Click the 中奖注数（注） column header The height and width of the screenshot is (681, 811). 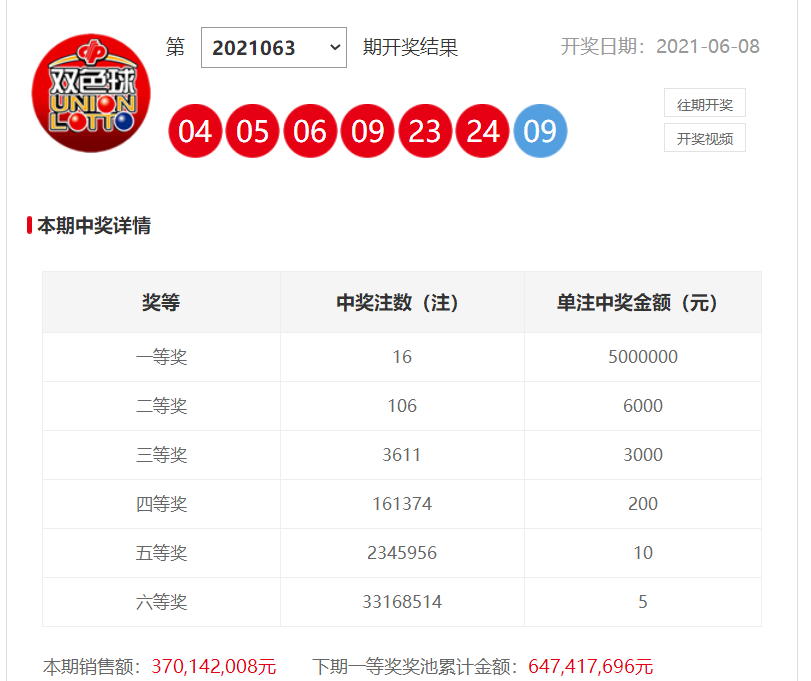[x=402, y=303]
